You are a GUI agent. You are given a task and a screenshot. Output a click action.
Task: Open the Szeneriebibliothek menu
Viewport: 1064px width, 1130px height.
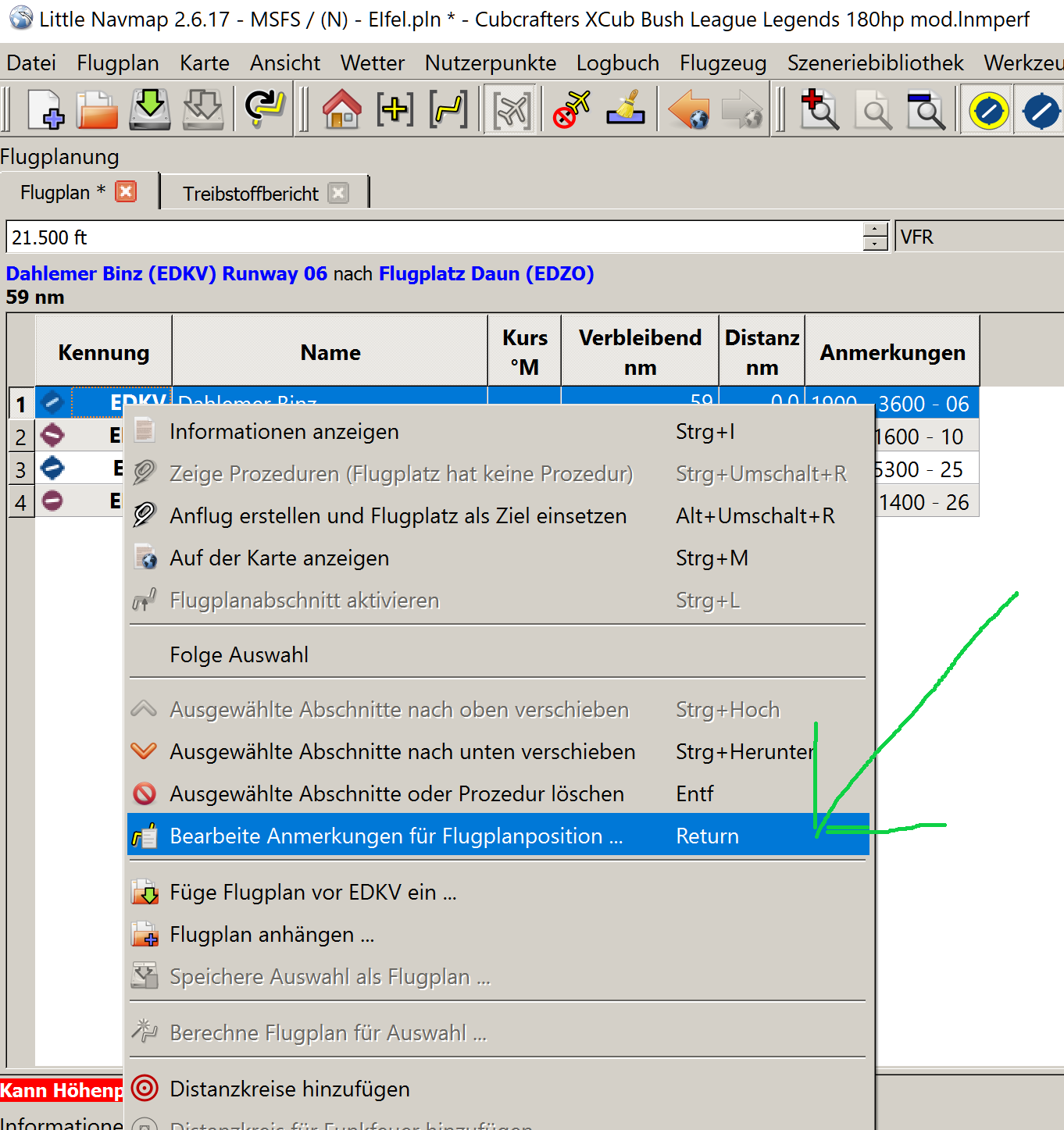[876, 62]
